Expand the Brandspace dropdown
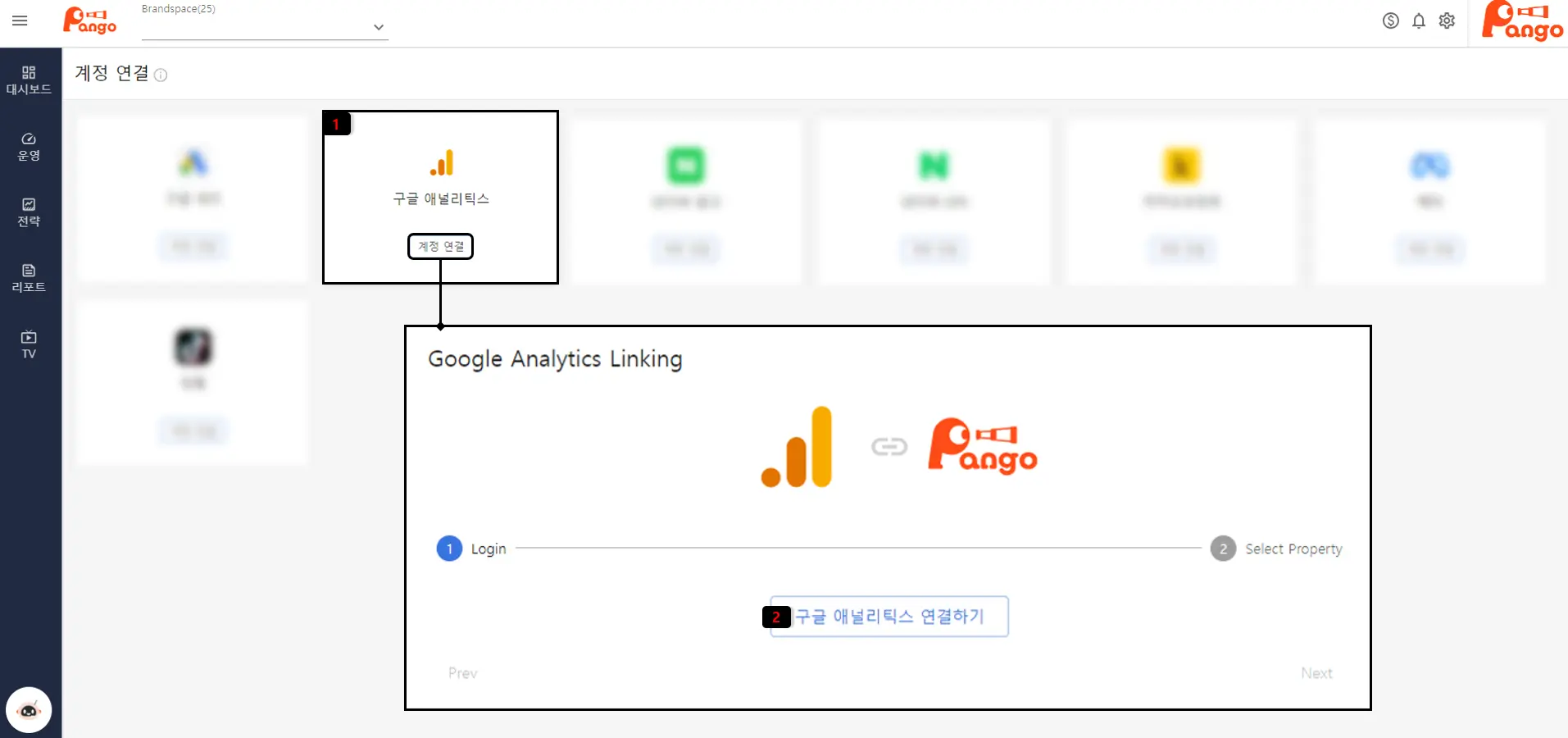The image size is (1568, 738). [x=378, y=27]
